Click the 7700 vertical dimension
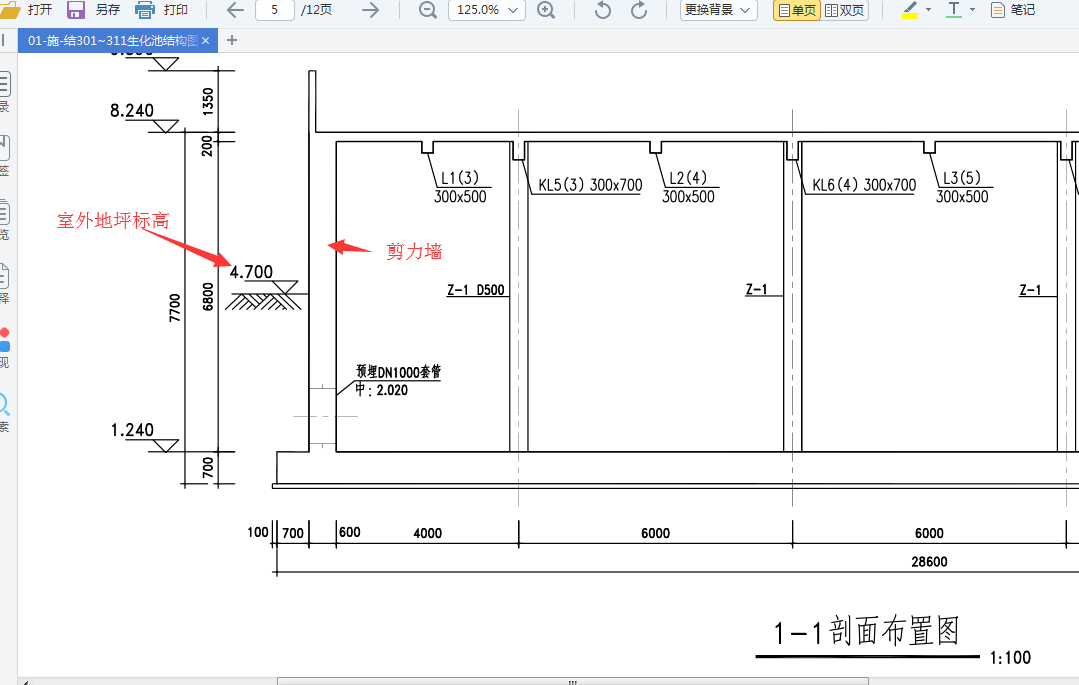Screen dimensions: 1079x685 pos(175,308)
